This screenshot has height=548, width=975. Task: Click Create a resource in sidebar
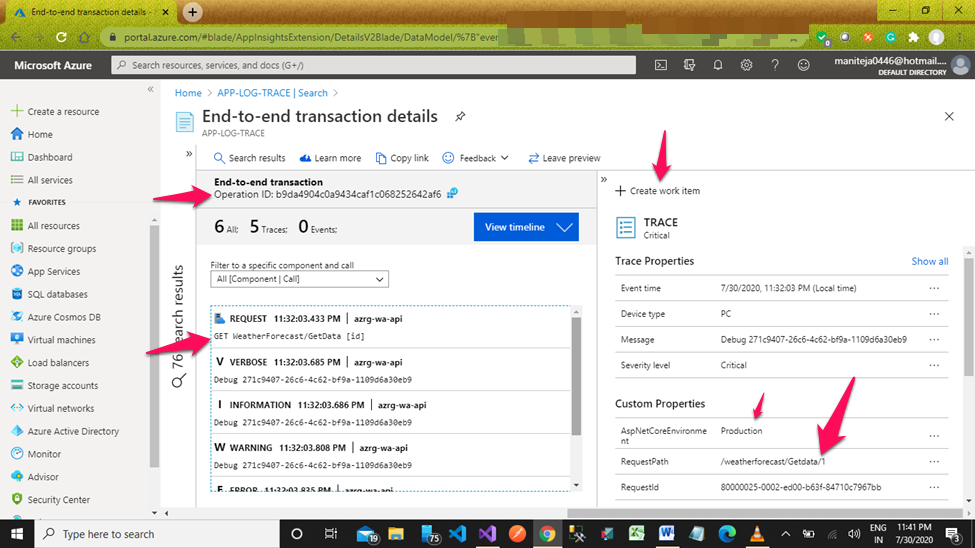[x=55, y=111]
